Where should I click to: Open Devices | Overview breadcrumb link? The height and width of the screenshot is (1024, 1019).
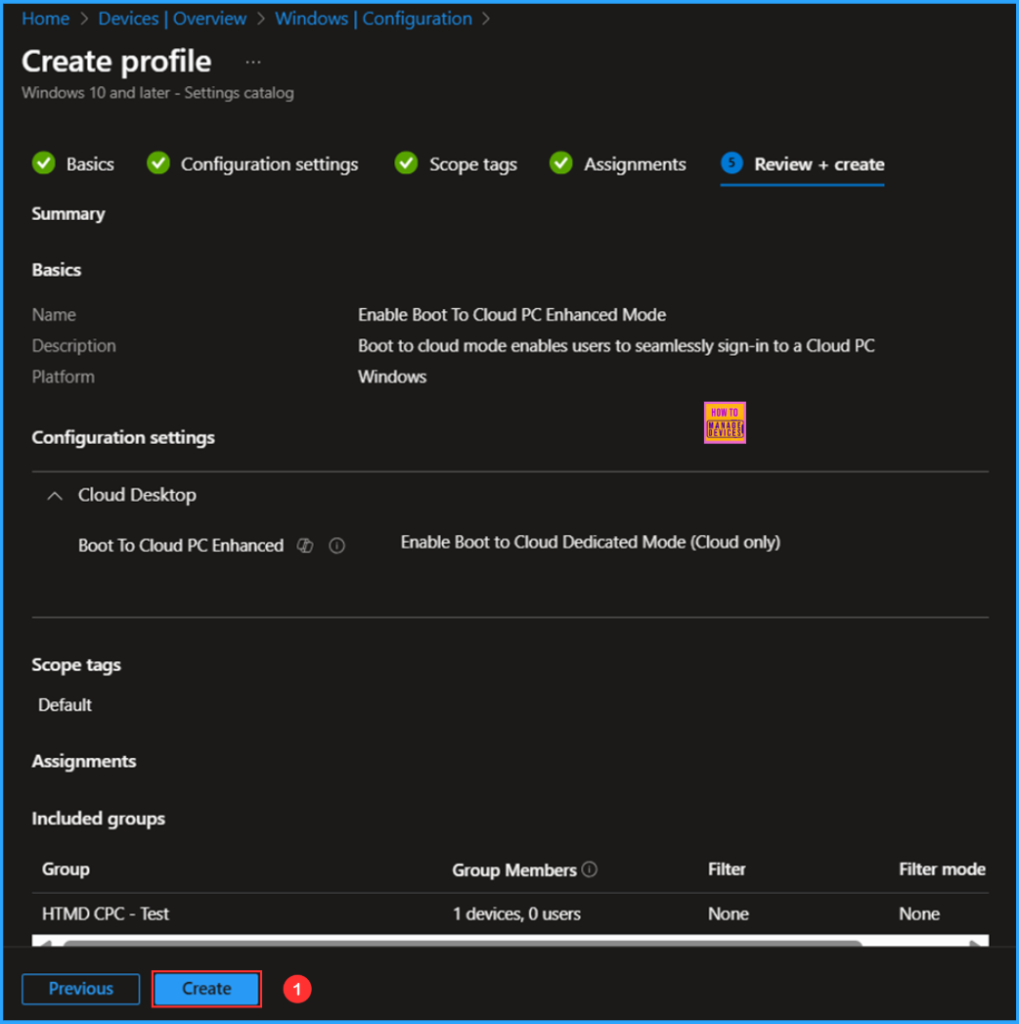[172, 19]
